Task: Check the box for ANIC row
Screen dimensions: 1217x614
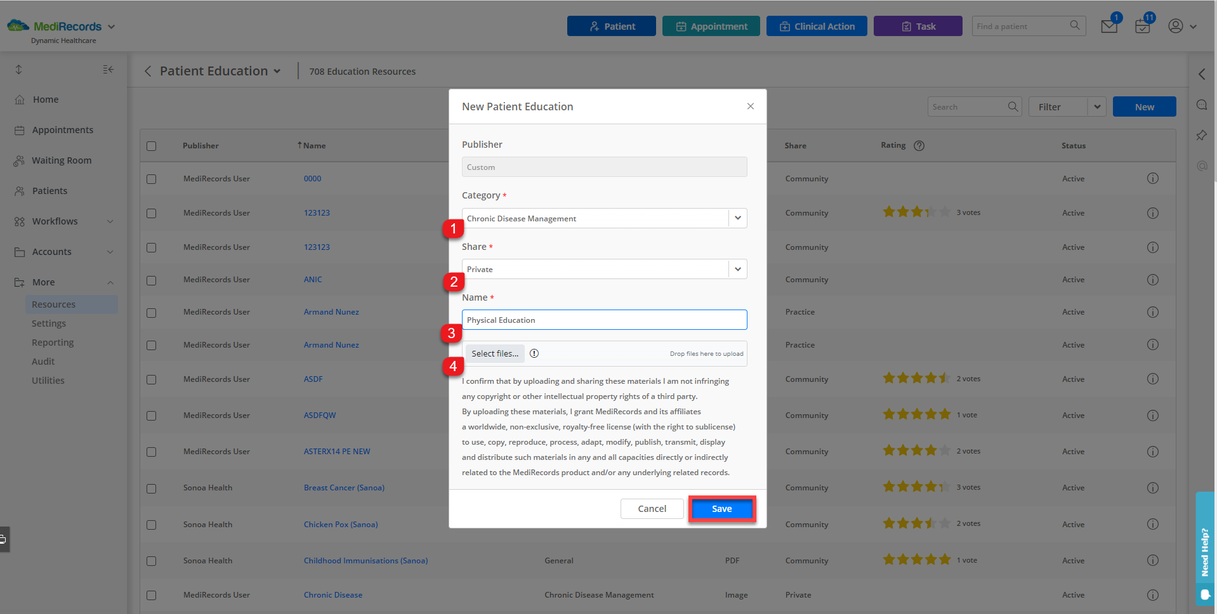Action: 152,280
